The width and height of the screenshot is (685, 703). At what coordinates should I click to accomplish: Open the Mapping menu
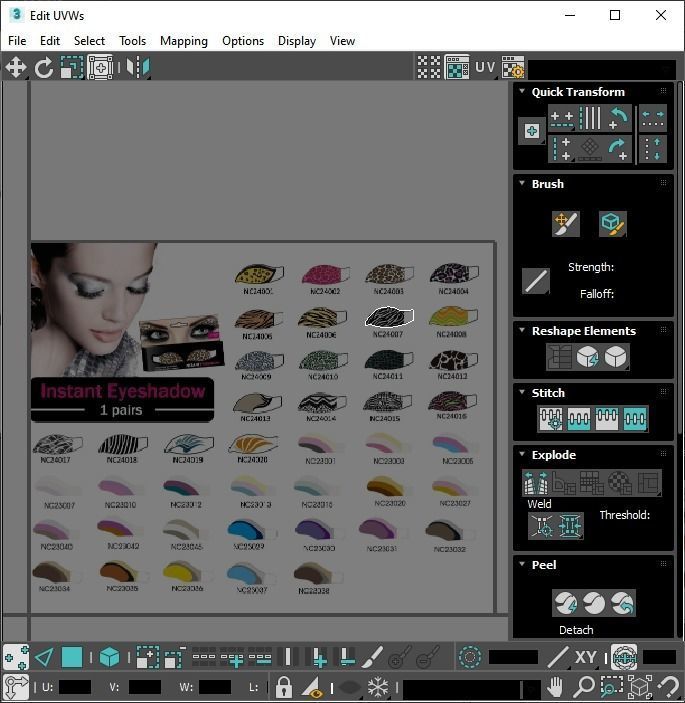(x=184, y=41)
